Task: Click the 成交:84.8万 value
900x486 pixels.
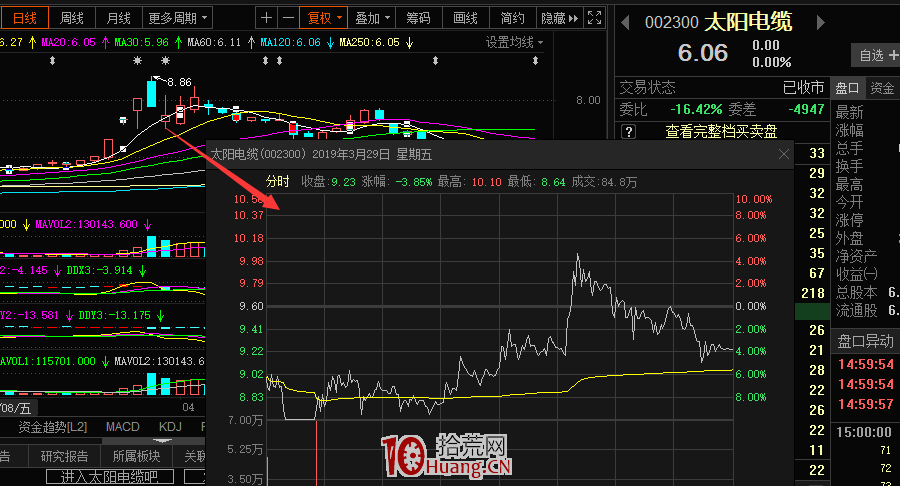Action: (x=604, y=182)
